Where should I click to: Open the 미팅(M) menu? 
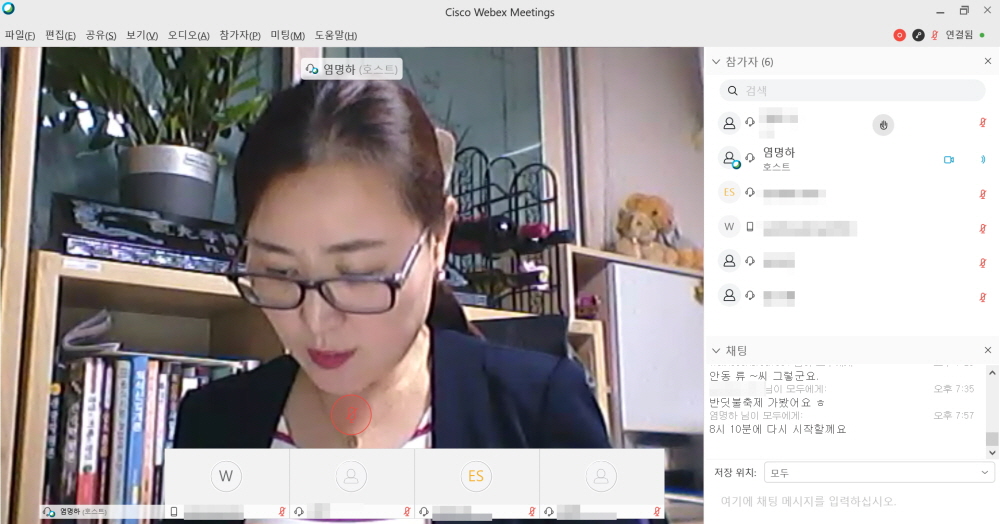[x=287, y=35]
